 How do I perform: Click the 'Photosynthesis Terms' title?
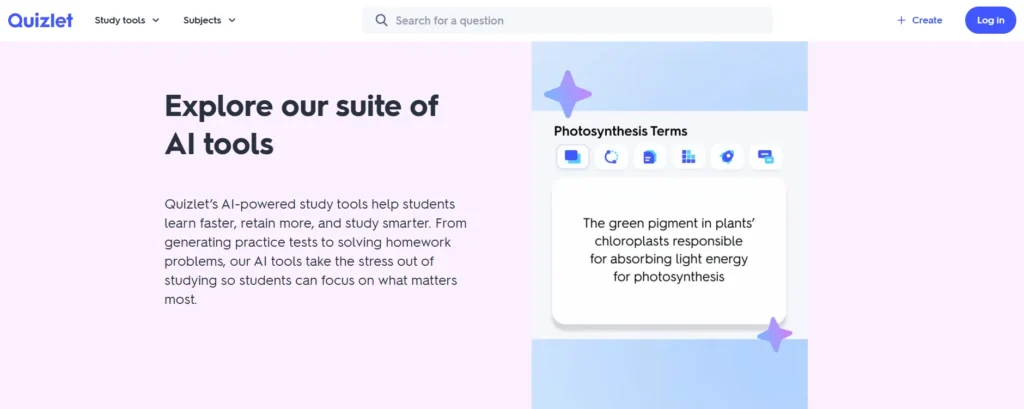point(620,131)
